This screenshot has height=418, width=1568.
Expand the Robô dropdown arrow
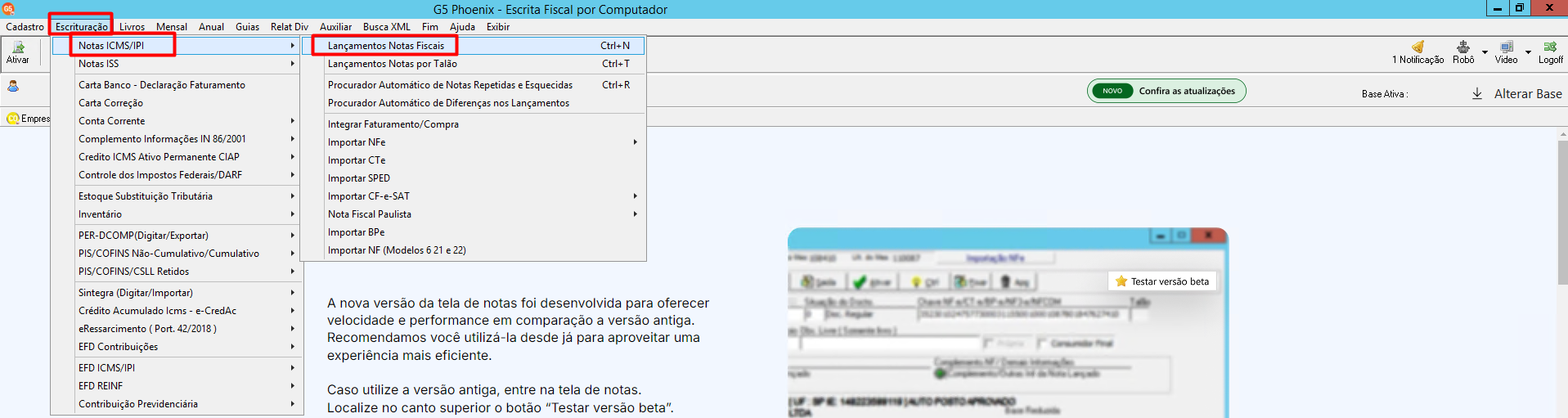coord(1485,52)
